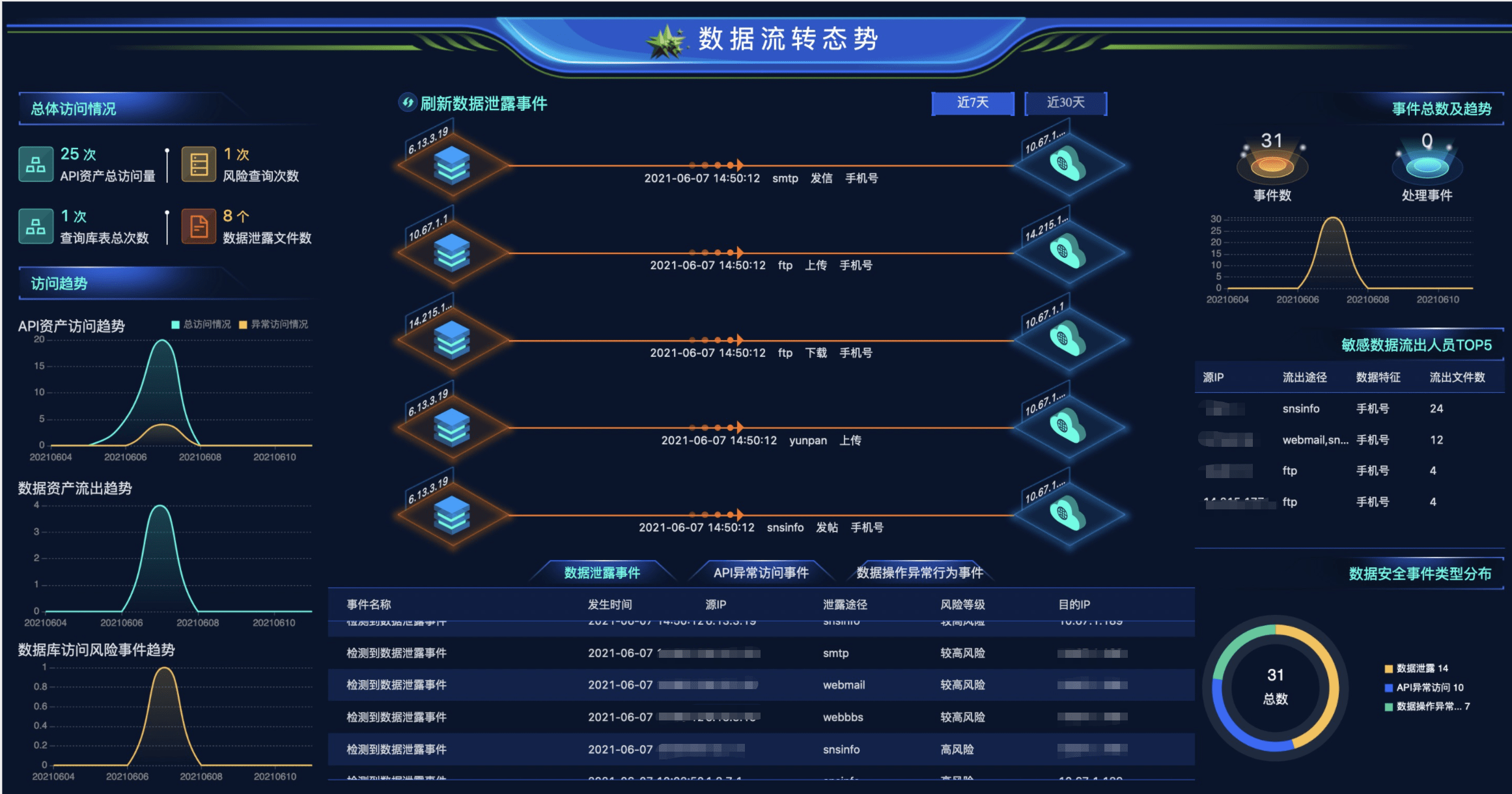Click the peak of API资产访问趋势 chart
Screen dimensions: 1512x794
click(161, 341)
